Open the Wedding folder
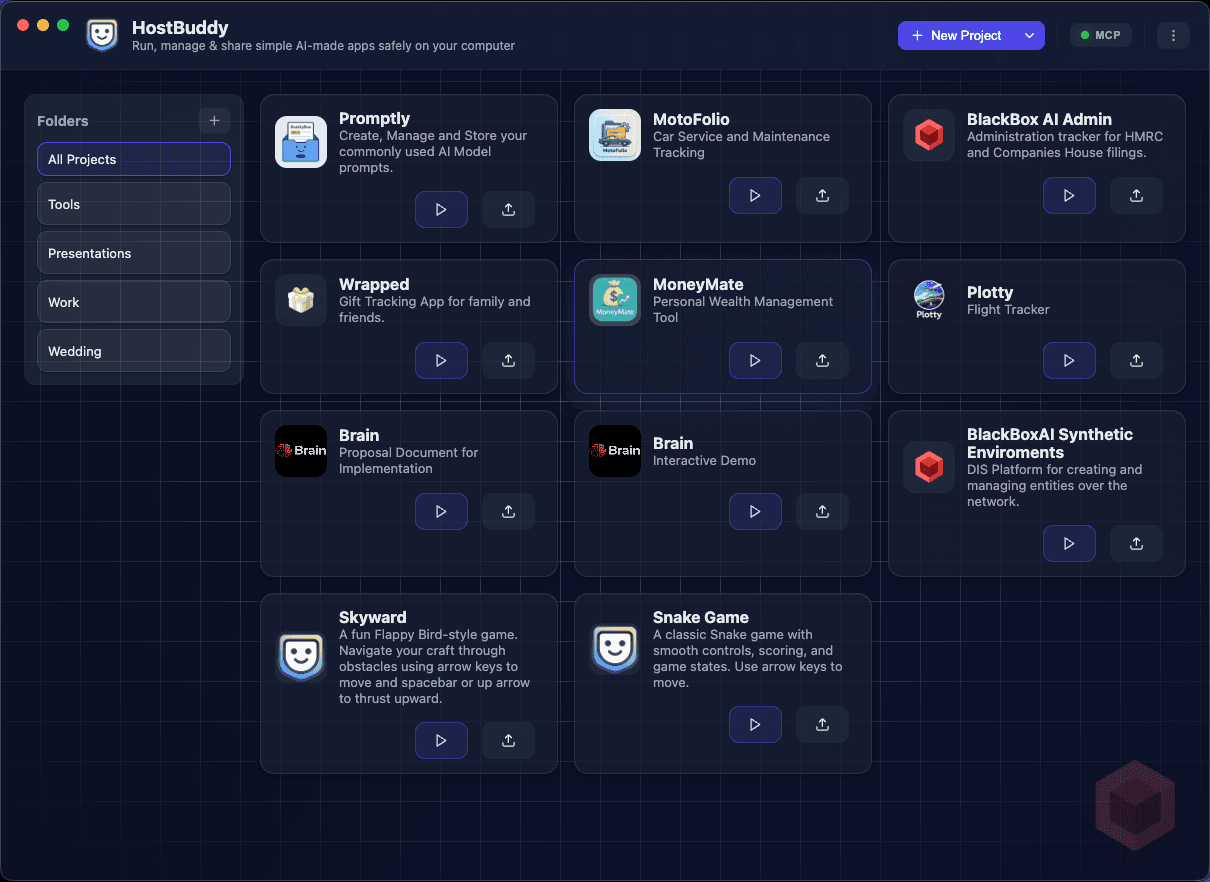Screen dimensions: 1210x882 [x=134, y=351]
